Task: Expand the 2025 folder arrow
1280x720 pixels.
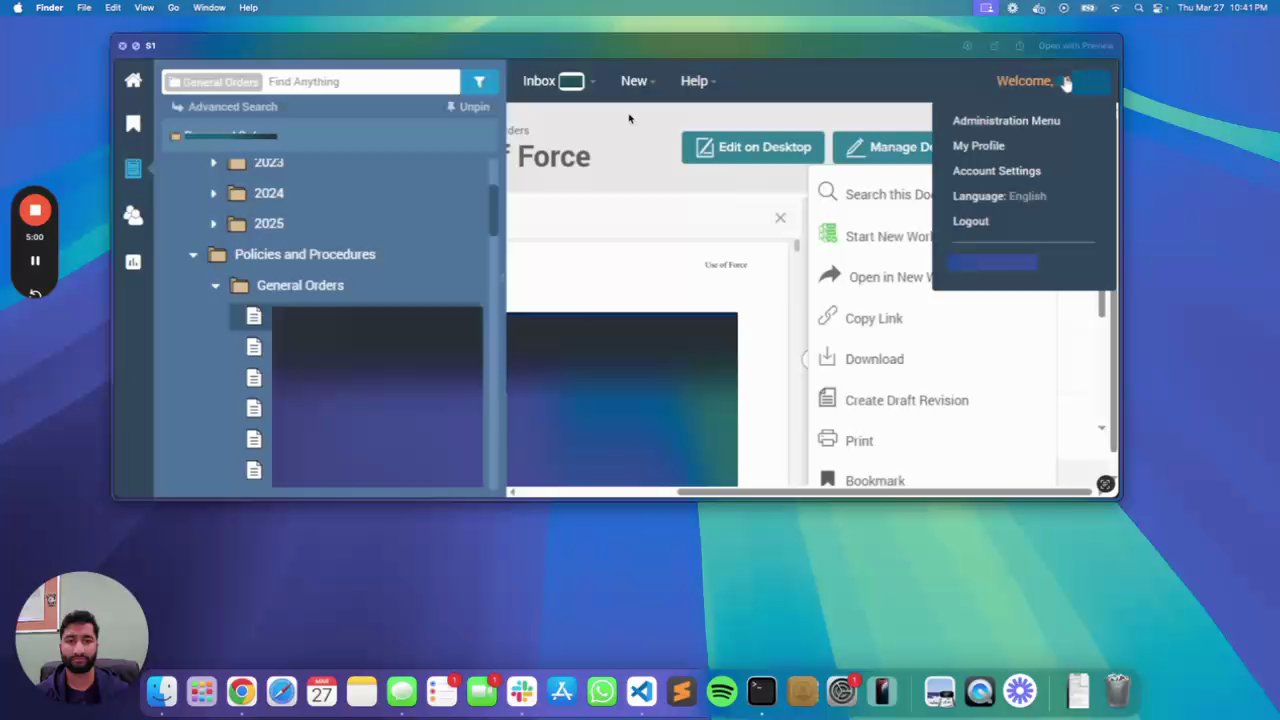Action: (x=213, y=224)
